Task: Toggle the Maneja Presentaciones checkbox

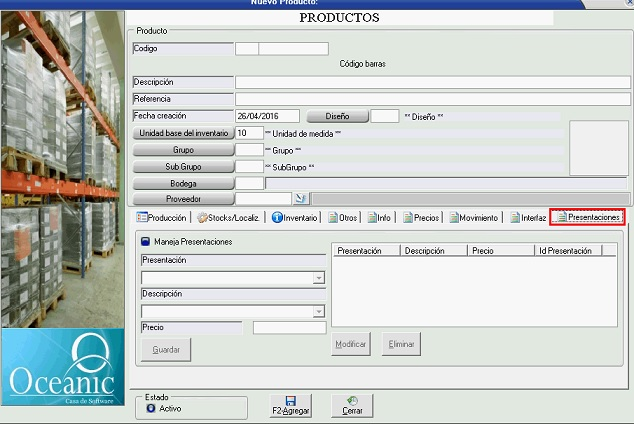Action: 145,241
